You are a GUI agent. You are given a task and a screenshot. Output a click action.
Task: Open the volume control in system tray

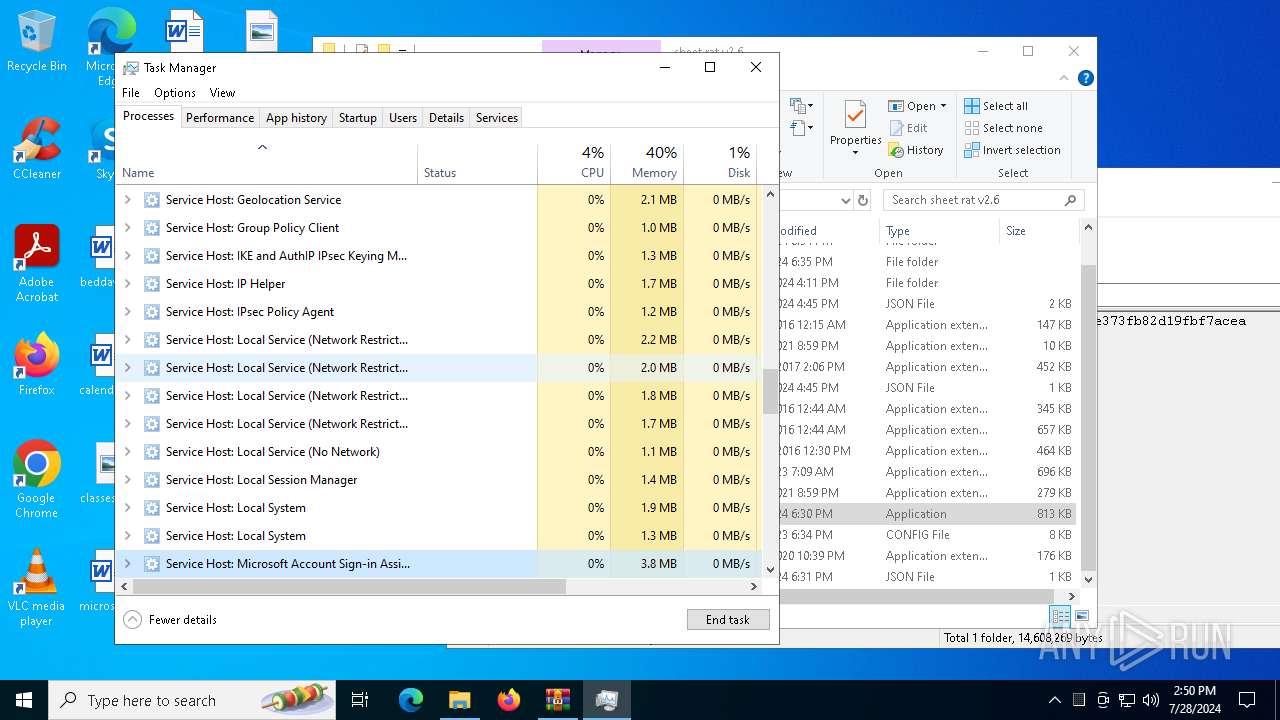pyautogui.click(x=1150, y=700)
